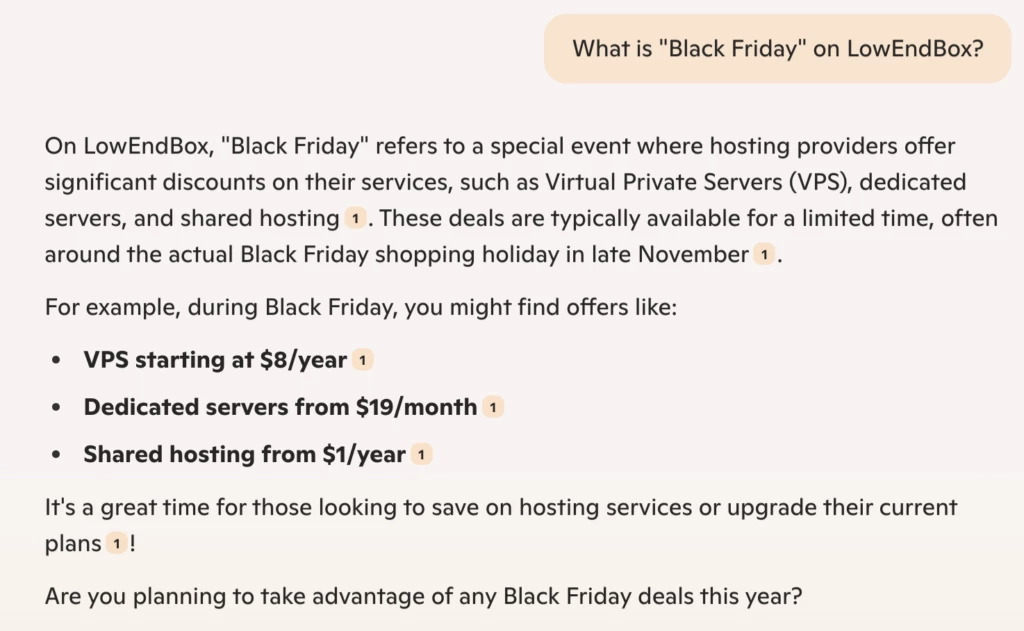Click the "It's a great time" sentence

click(x=500, y=507)
